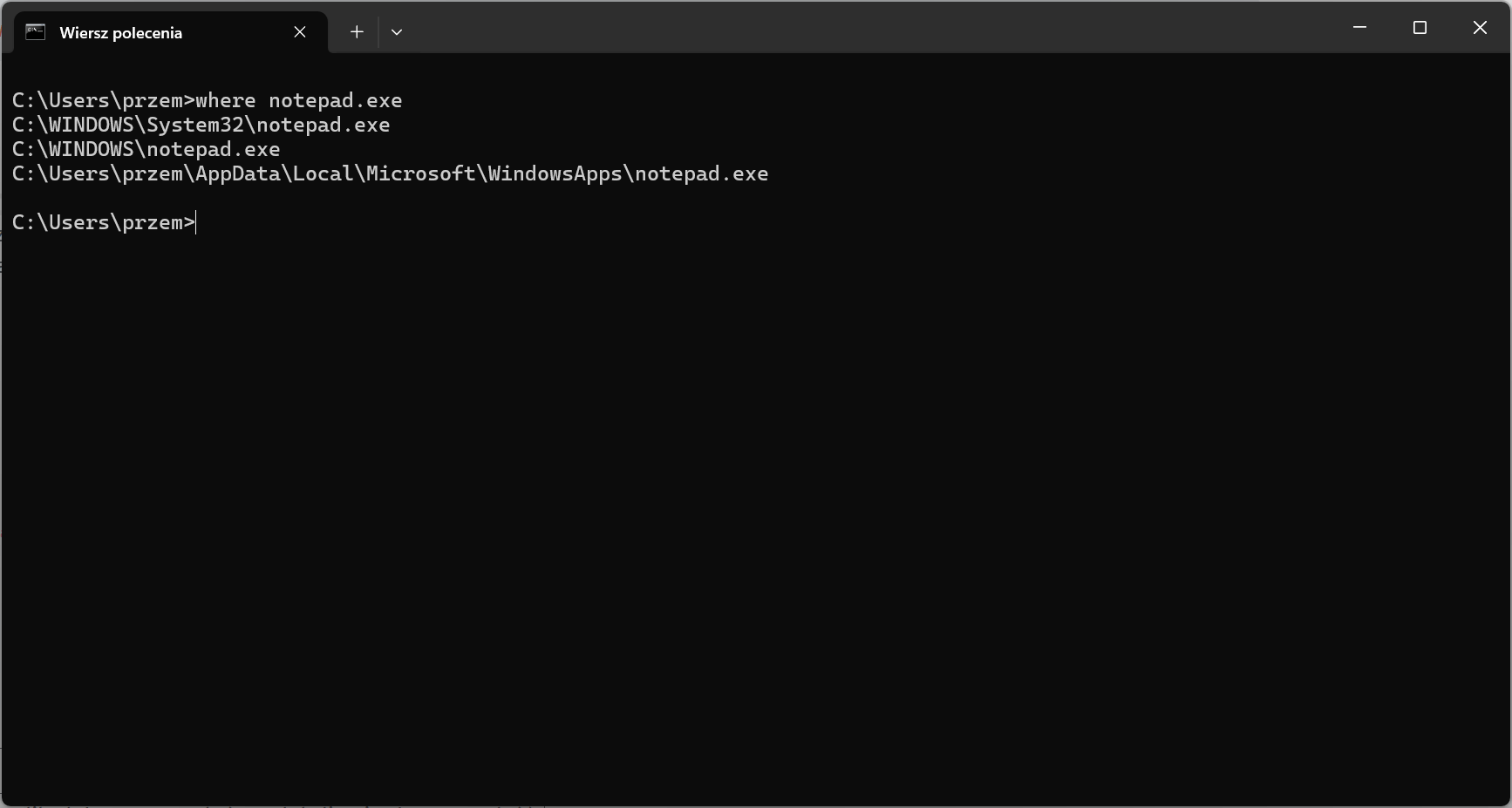Open a new tab with the plus button

[x=357, y=32]
